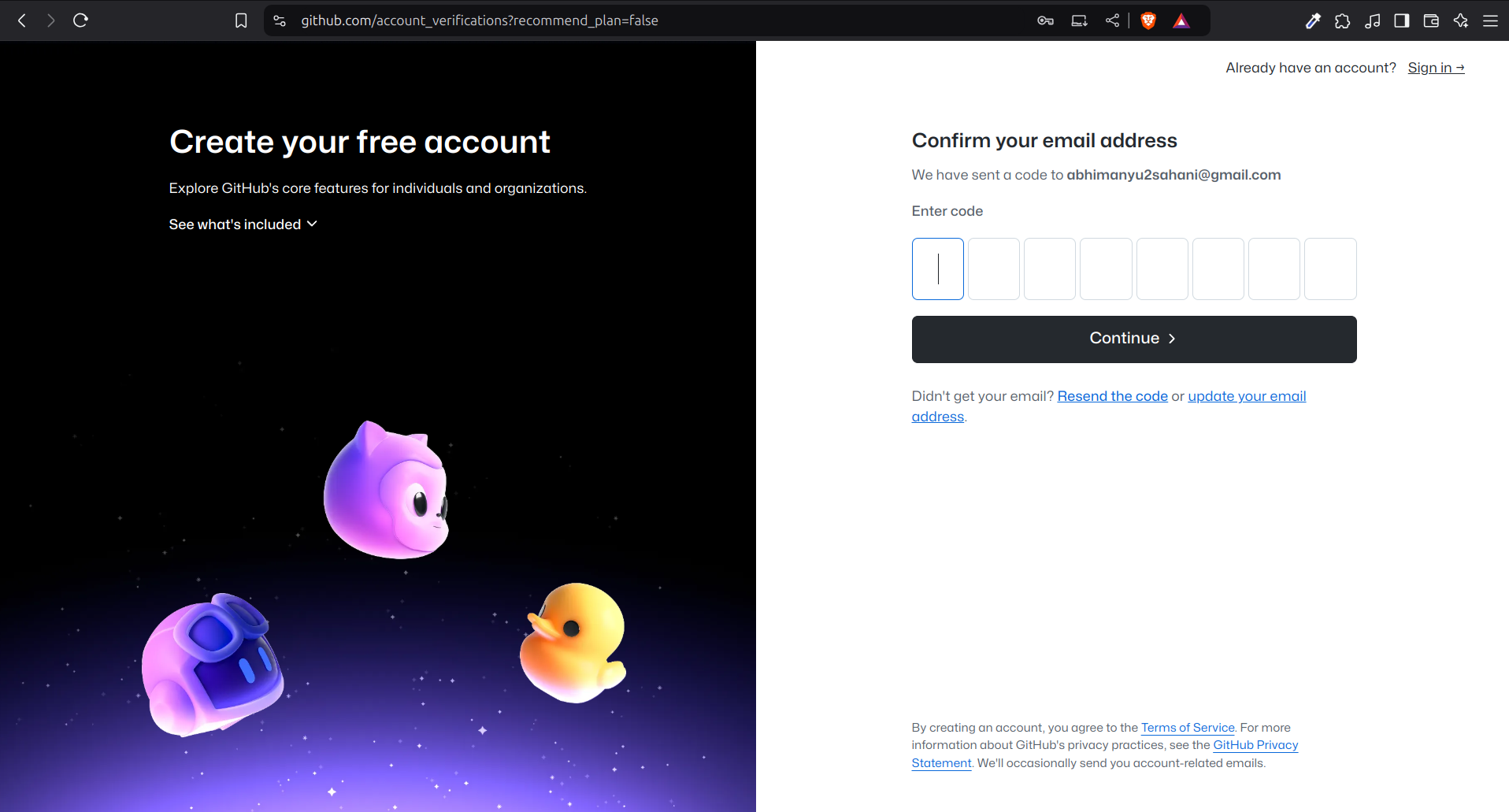Screen dimensions: 1509x812
Task: Focus the fifth code digit box
Action: tap(1162, 269)
